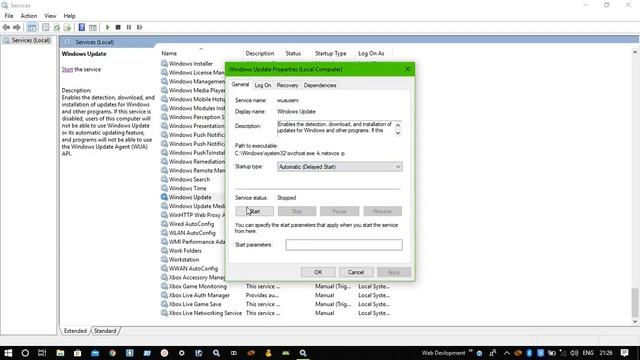Select the Wired AutoConfig service
The height and width of the screenshot is (360, 640).
tap(191, 224)
